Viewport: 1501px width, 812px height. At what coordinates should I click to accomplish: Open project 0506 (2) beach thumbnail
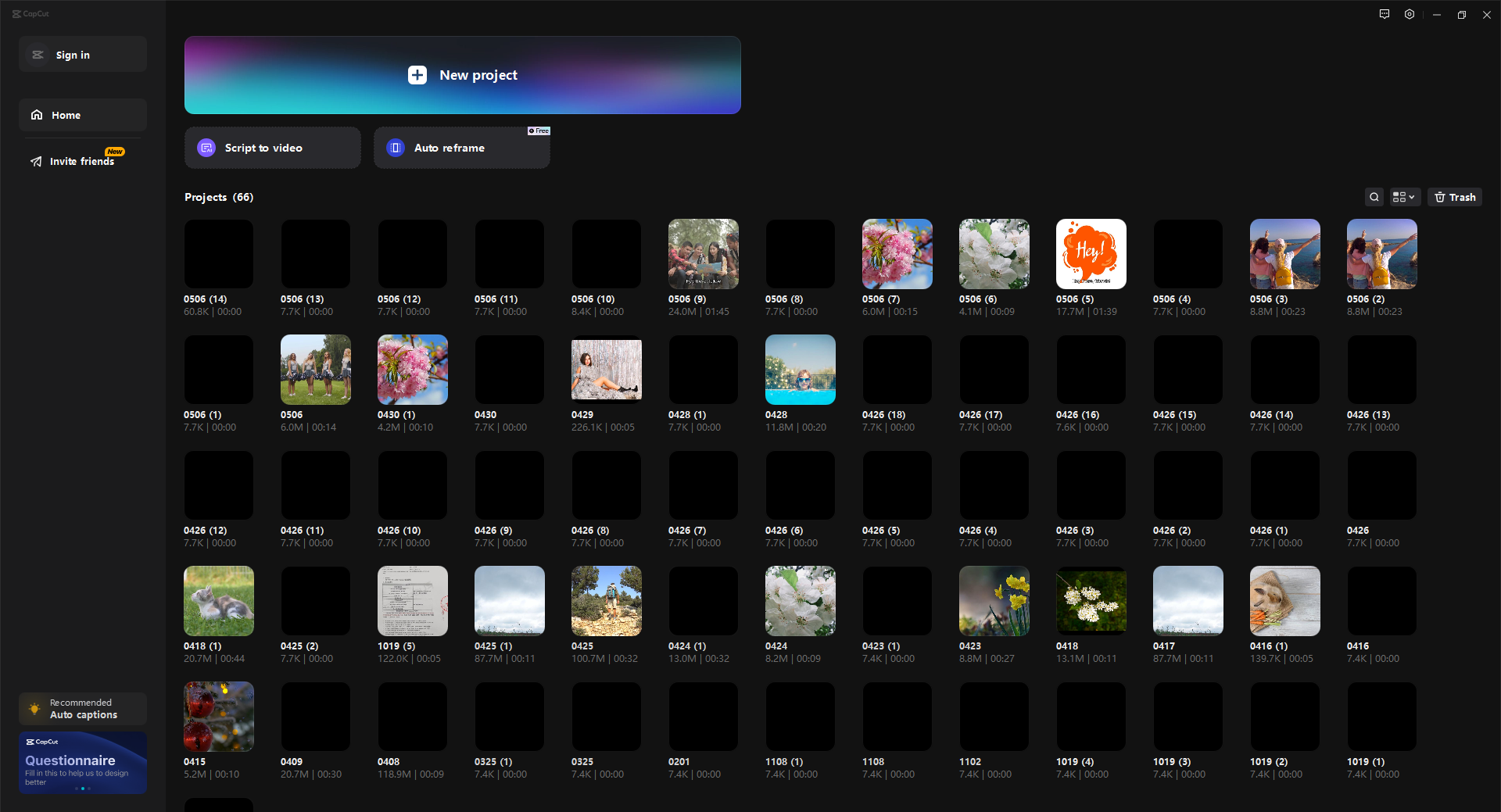1382,254
